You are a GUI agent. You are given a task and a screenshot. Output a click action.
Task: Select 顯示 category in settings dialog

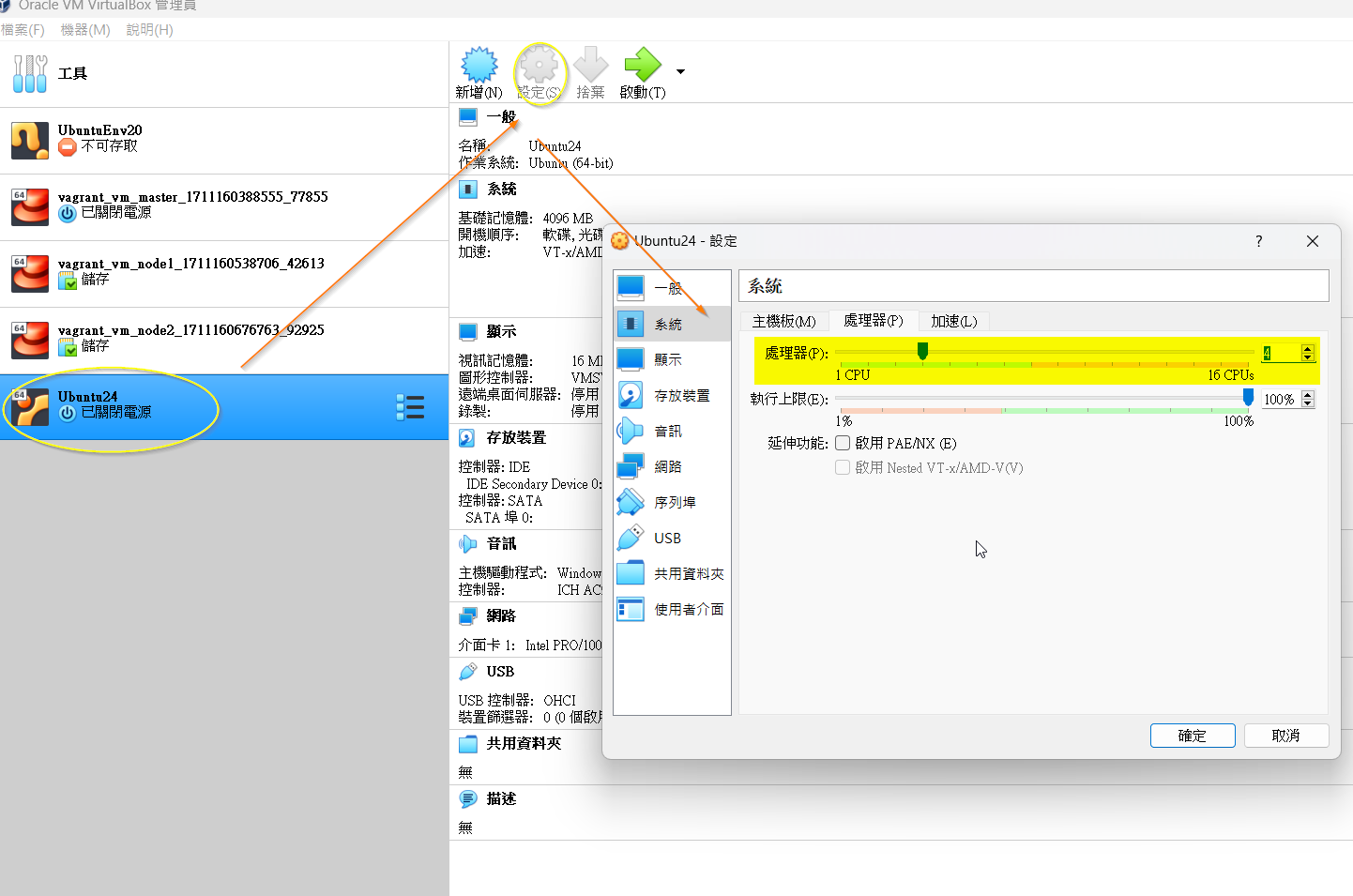pos(672,359)
